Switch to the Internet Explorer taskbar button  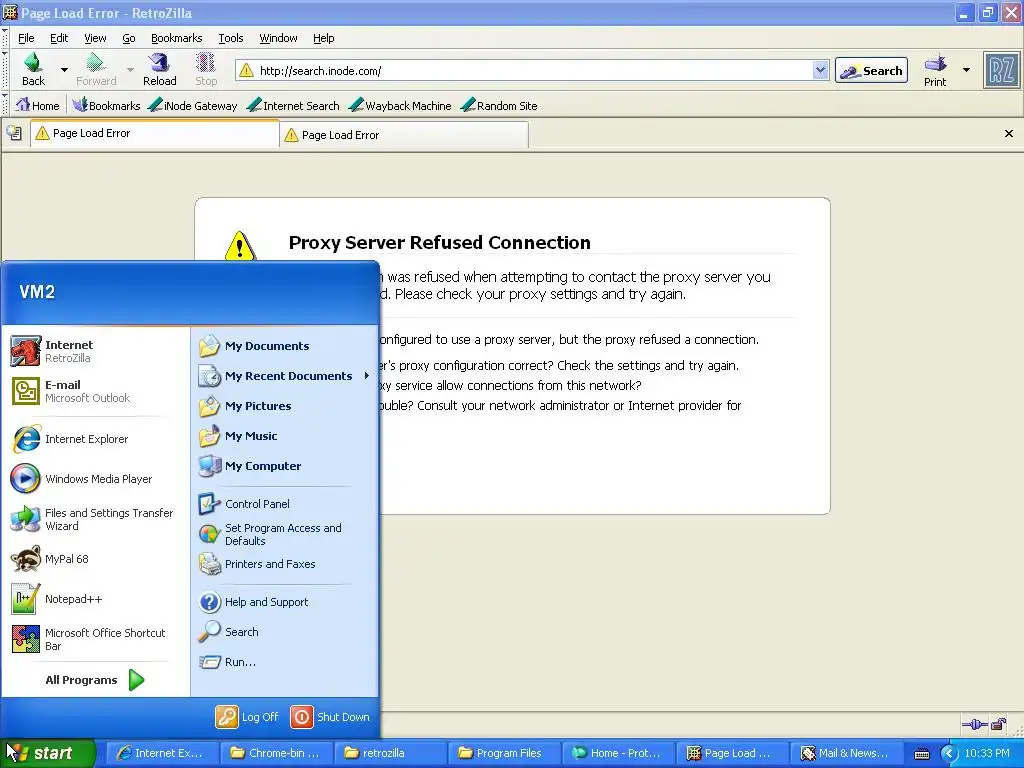point(162,753)
